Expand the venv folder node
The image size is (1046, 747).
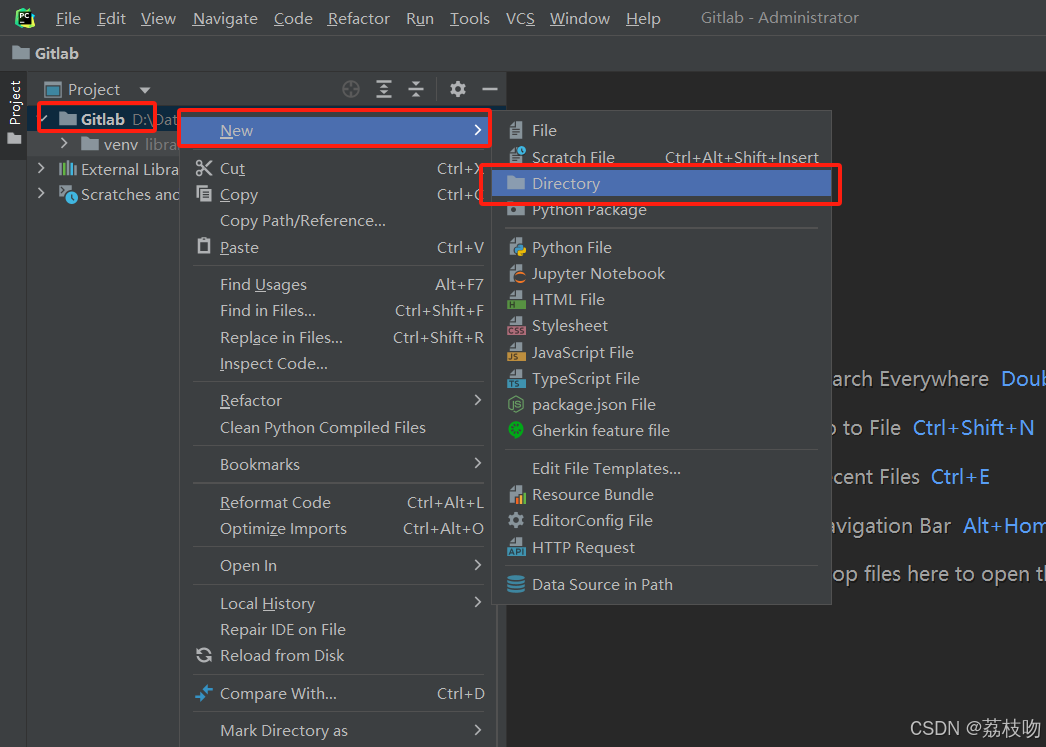click(x=64, y=143)
